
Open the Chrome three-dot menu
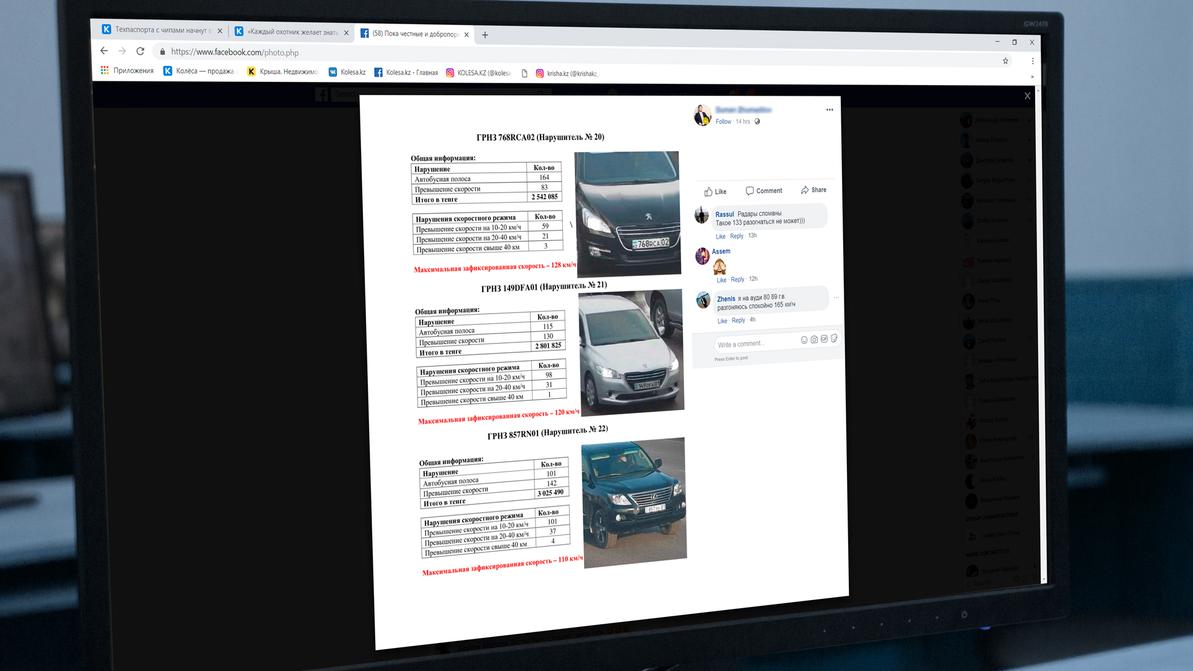pyautogui.click(x=1032, y=62)
